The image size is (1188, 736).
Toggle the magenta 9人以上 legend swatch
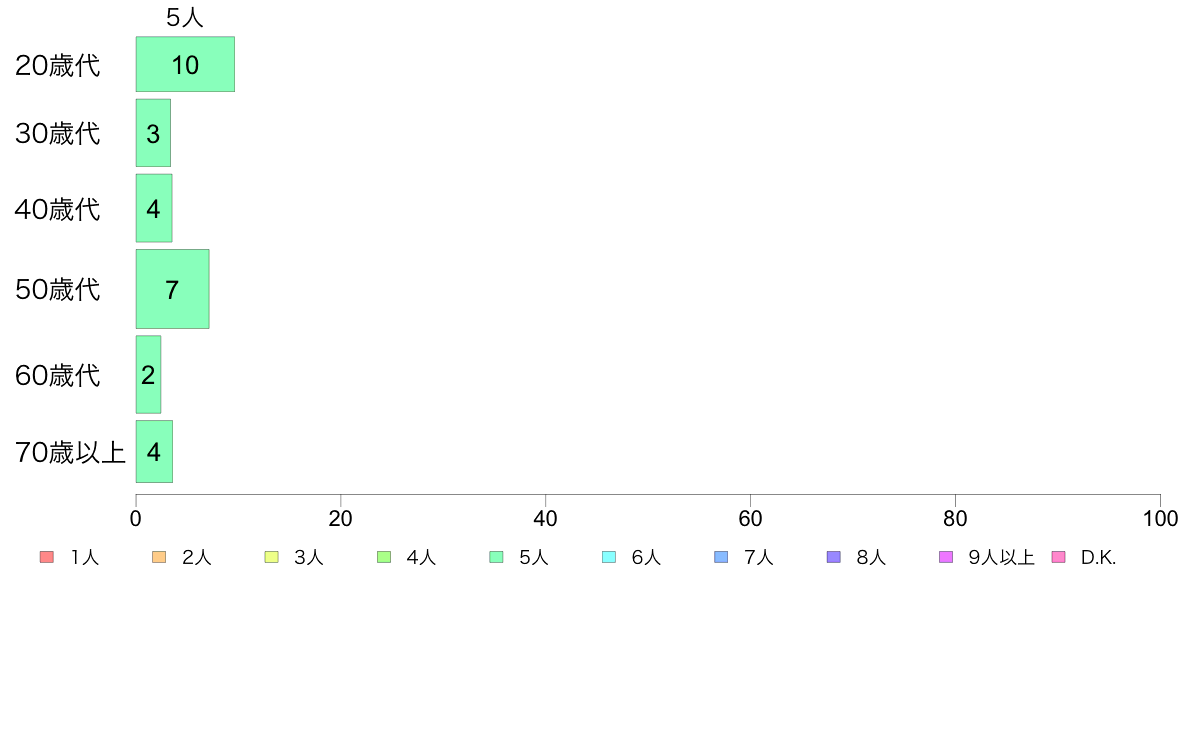pyautogui.click(x=946, y=557)
